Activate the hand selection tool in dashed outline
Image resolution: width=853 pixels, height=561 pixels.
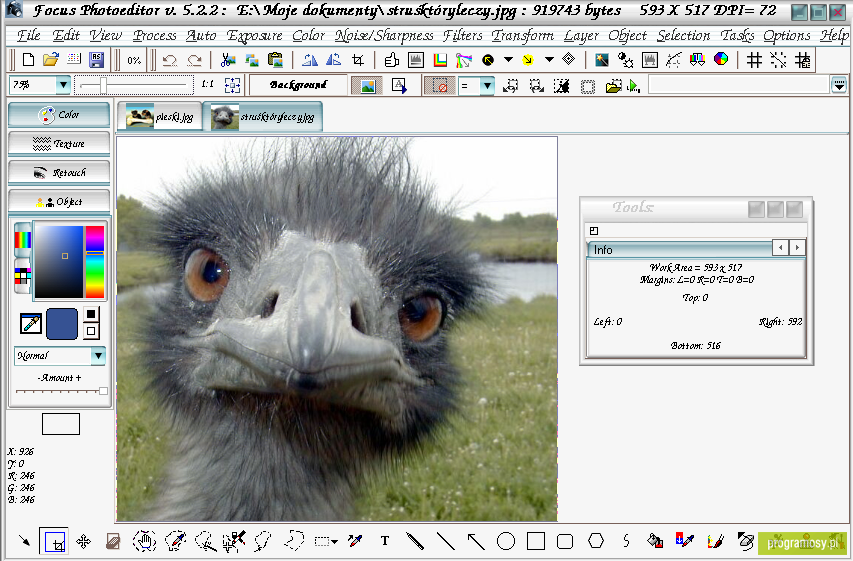pos(145,541)
